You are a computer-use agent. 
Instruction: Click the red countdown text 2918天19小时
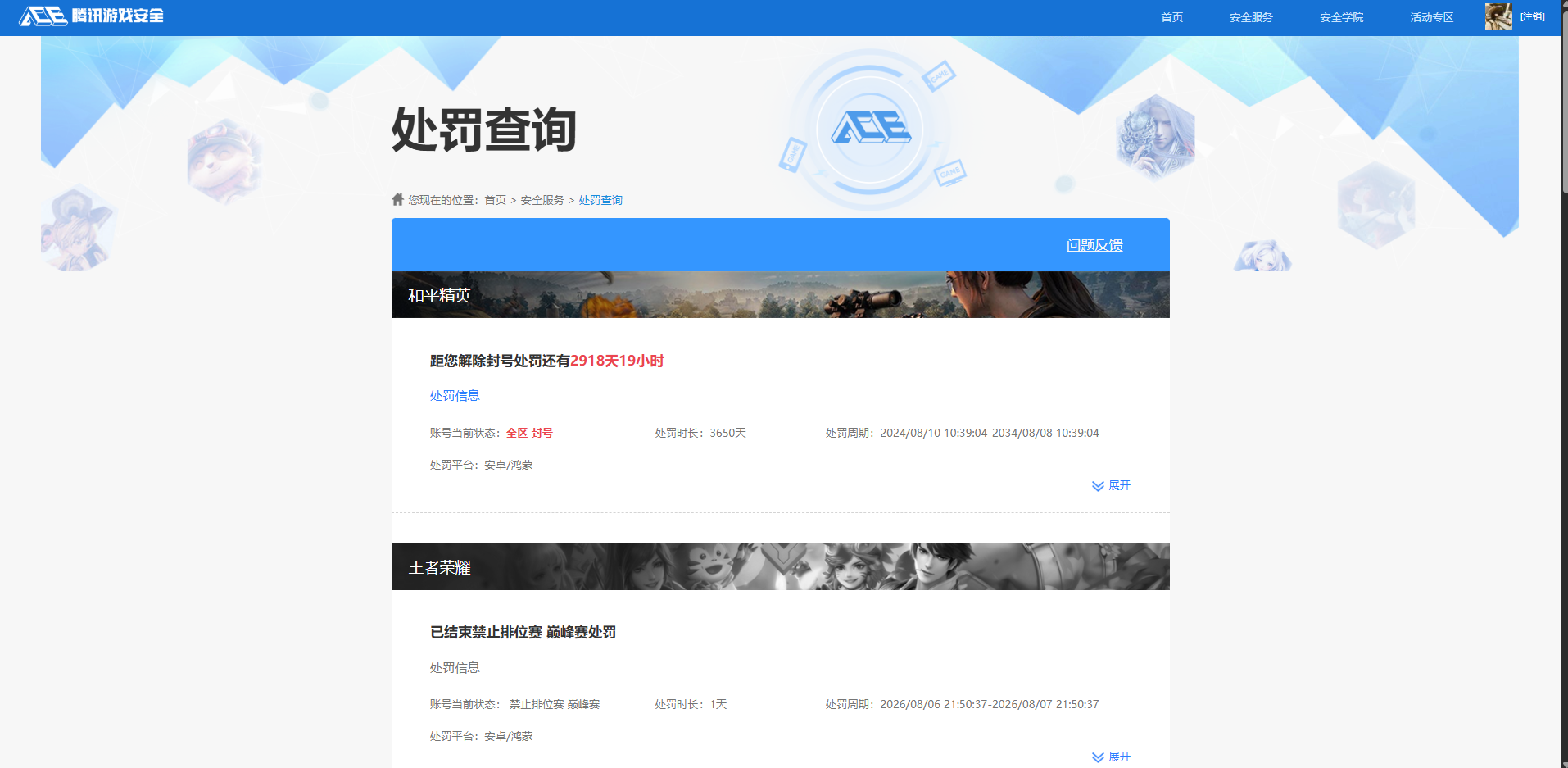[617, 361]
